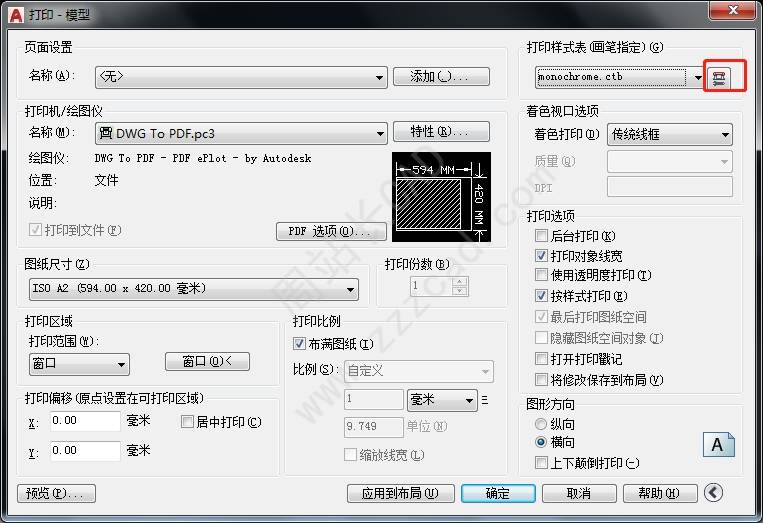
Task: Click the AutoCAD logo in title bar
Action: pos(16,15)
